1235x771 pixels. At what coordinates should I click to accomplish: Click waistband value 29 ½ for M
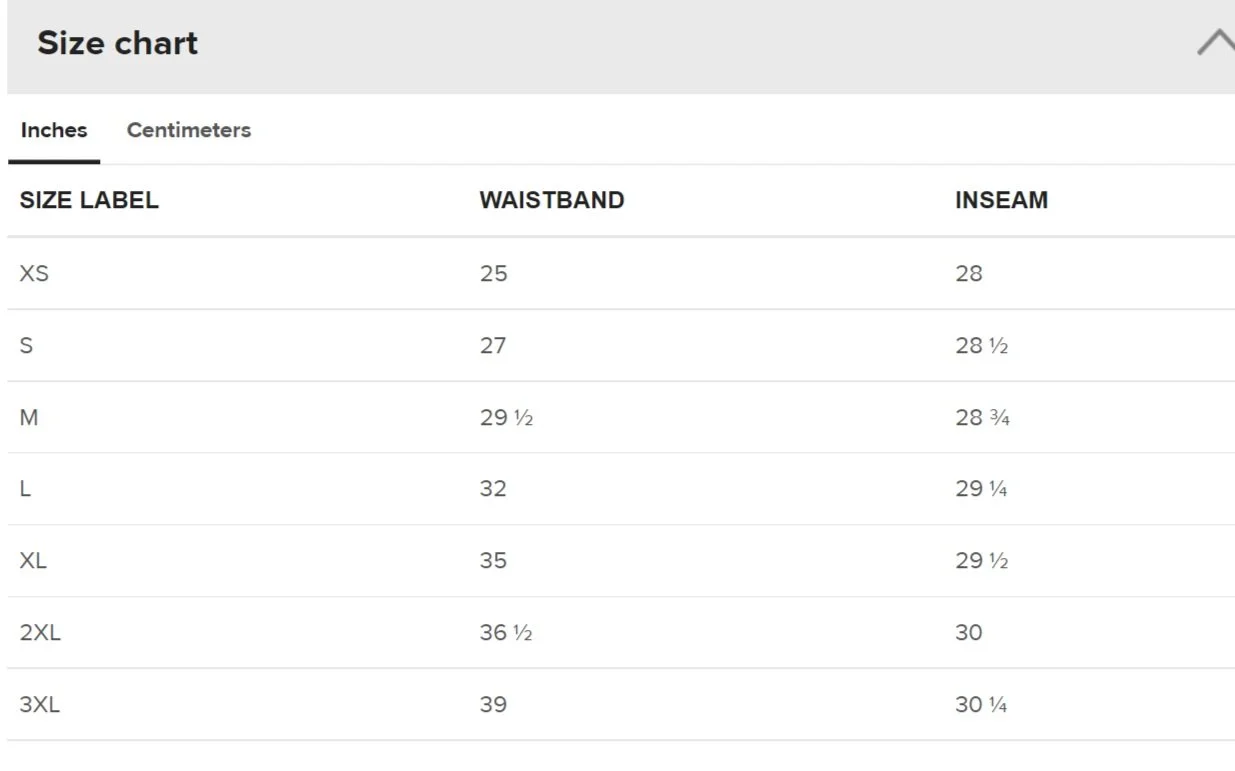point(506,417)
